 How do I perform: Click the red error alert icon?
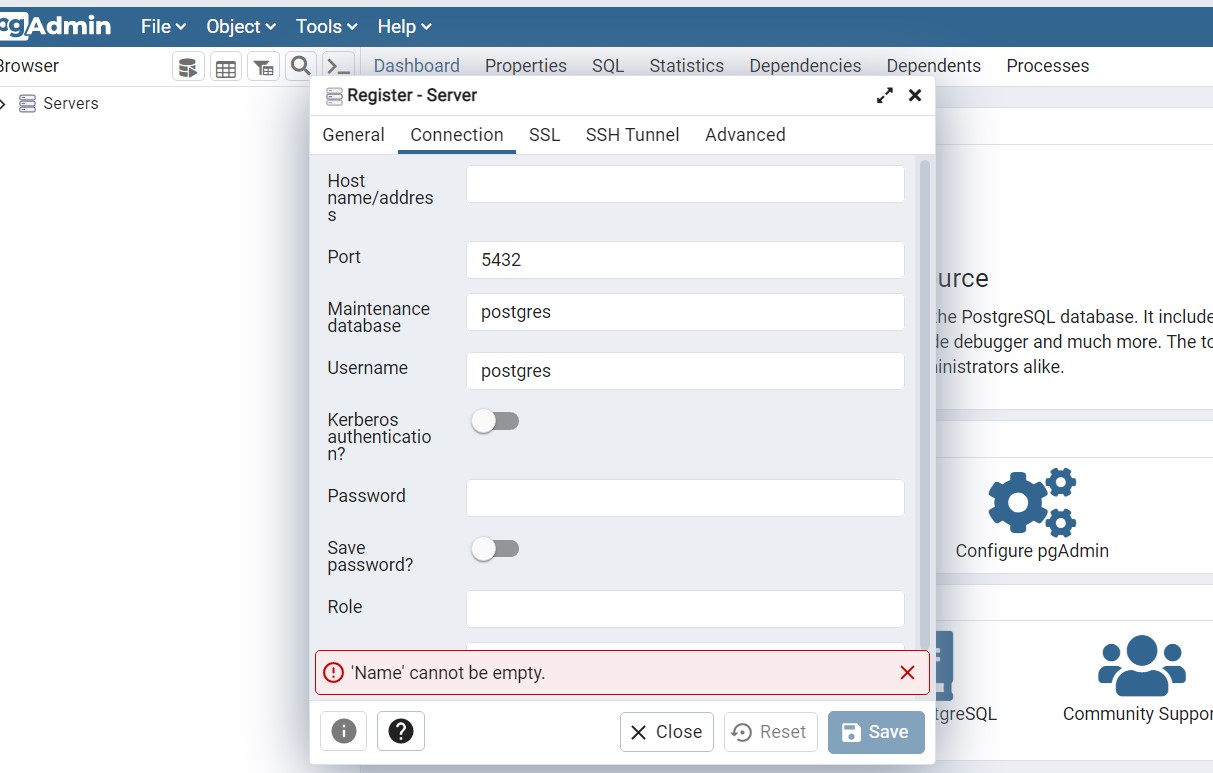[334, 673]
